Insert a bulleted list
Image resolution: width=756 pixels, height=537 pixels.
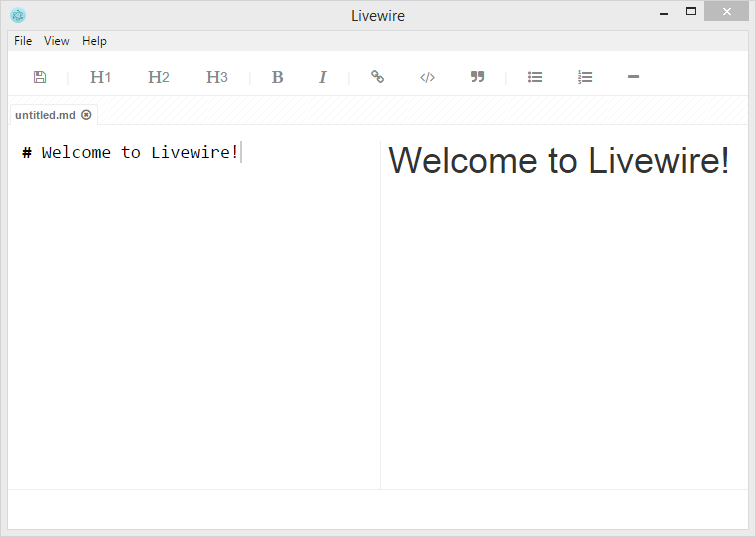pyautogui.click(x=535, y=77)
